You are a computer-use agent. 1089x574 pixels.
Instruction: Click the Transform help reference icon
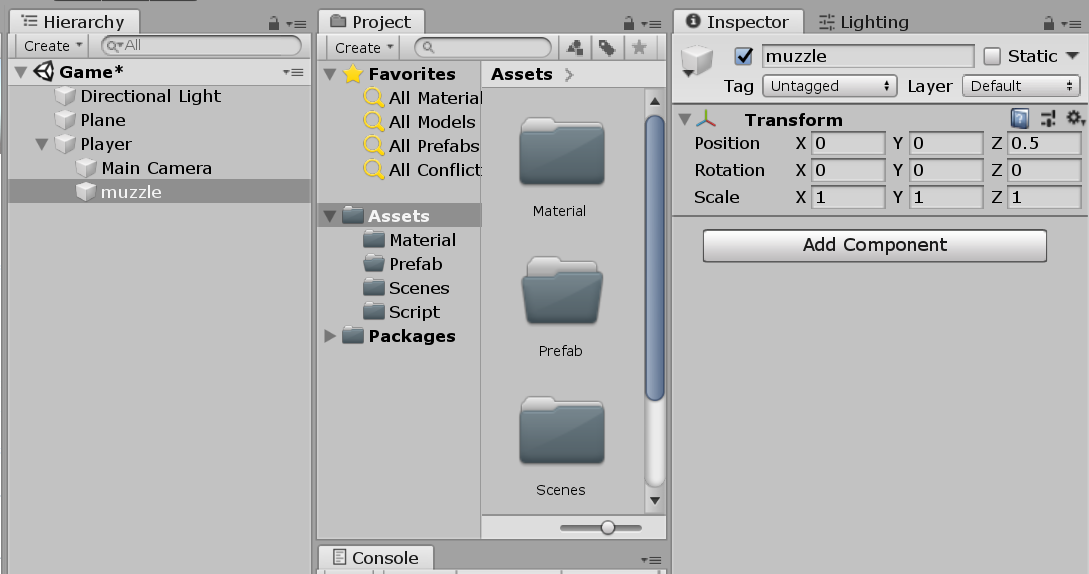coord(1019,119)
